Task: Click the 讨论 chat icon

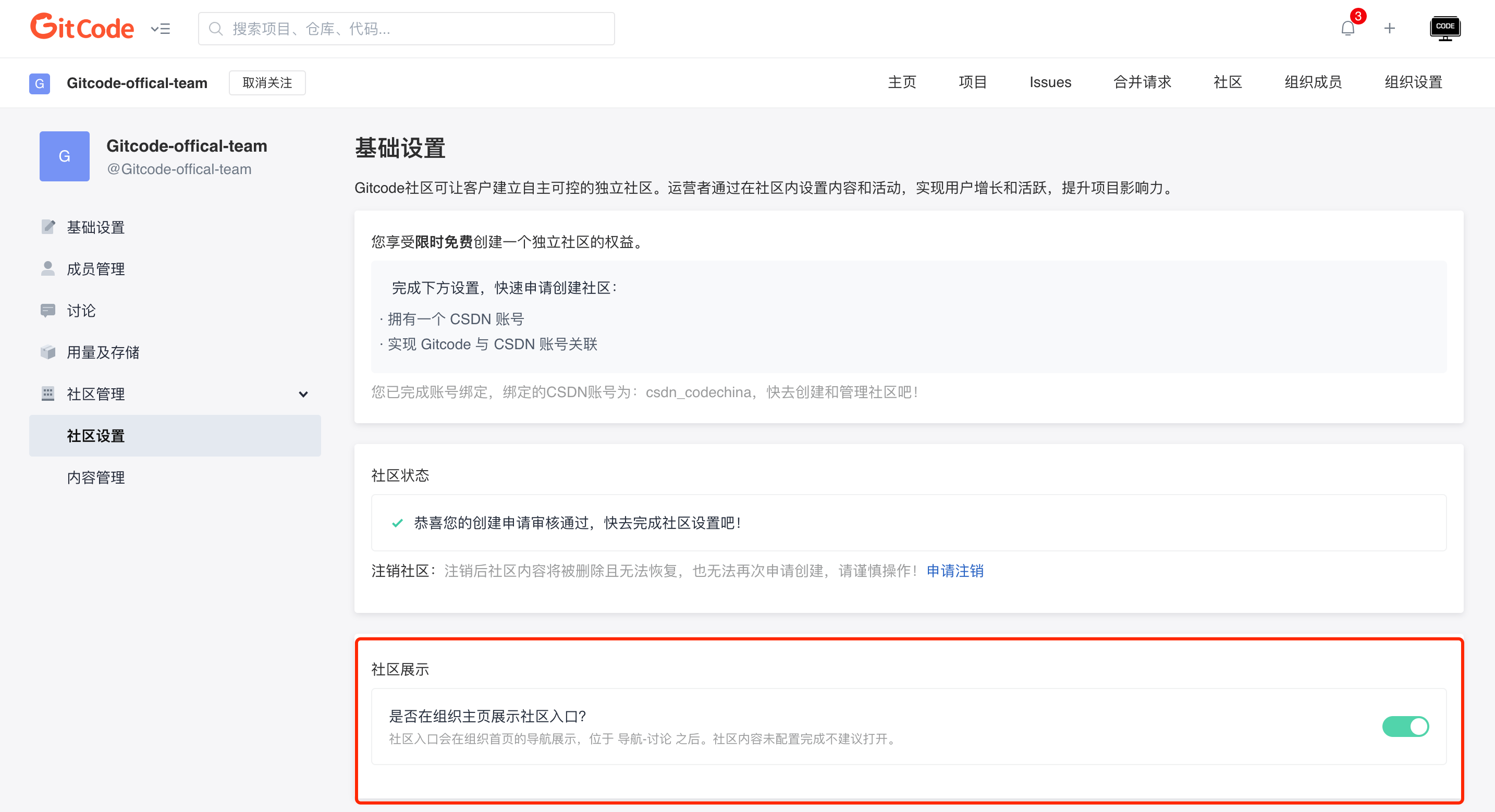Action: [48, 311]
